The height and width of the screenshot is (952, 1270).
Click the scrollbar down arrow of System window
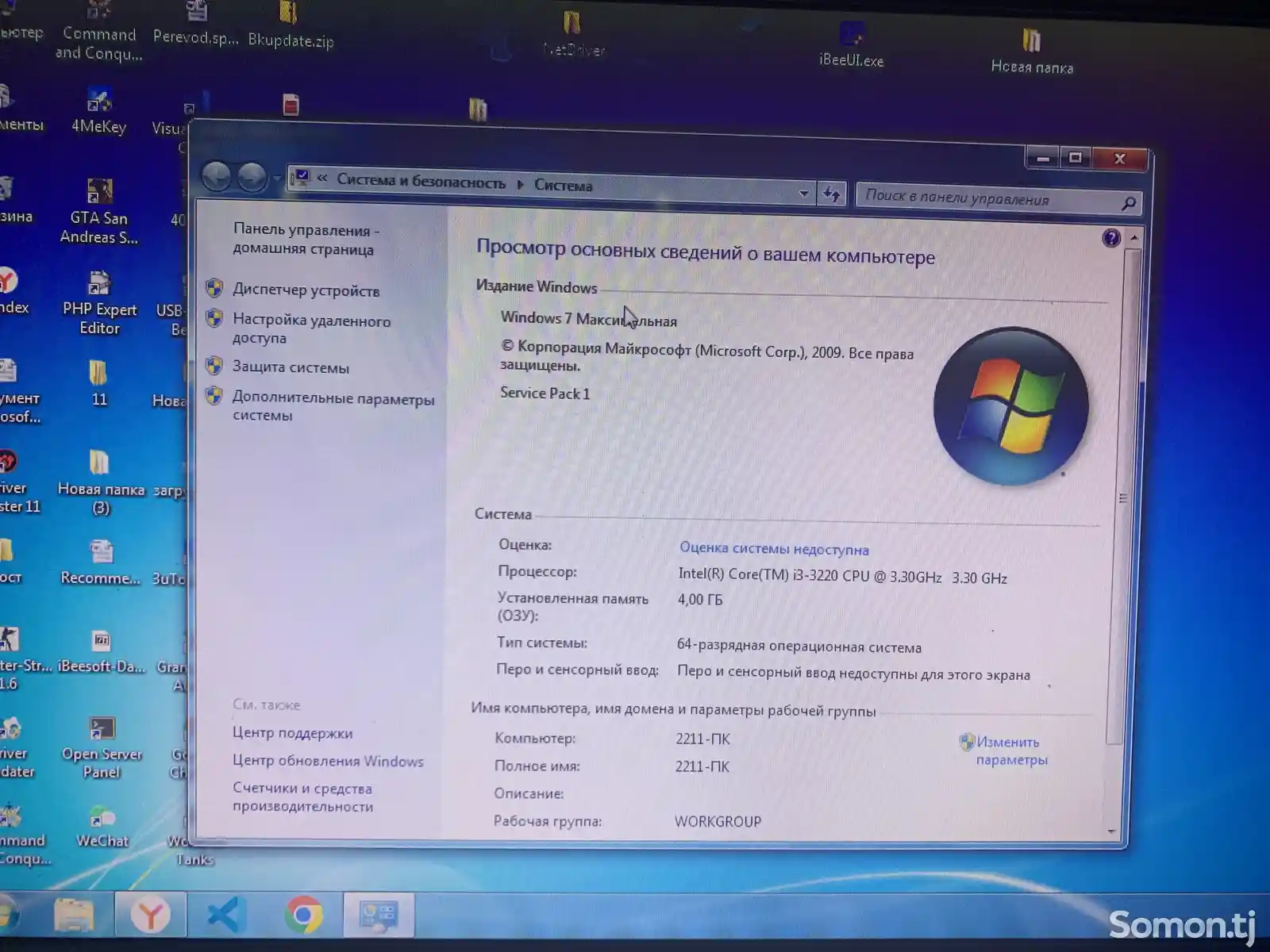1112,831
